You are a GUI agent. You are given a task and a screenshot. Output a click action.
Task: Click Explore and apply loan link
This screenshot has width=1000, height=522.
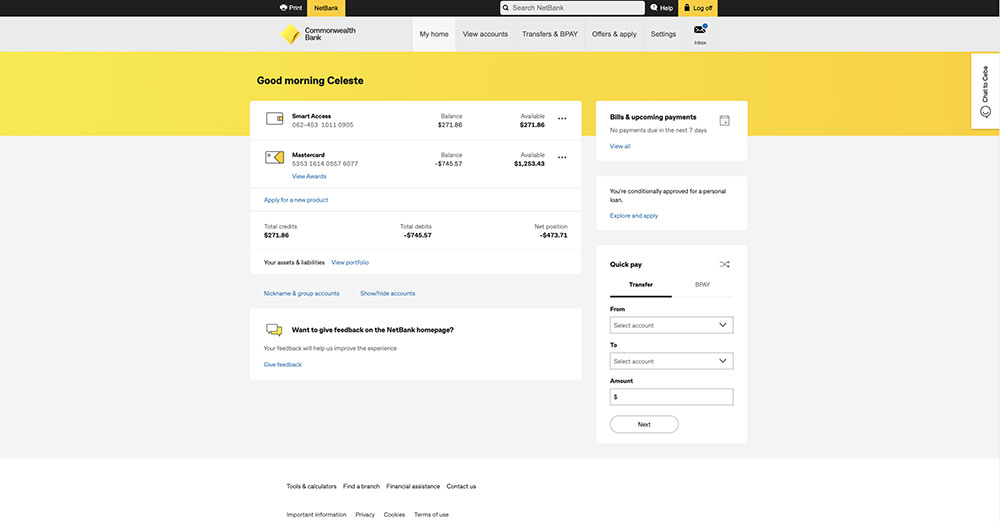pos(634,216)
